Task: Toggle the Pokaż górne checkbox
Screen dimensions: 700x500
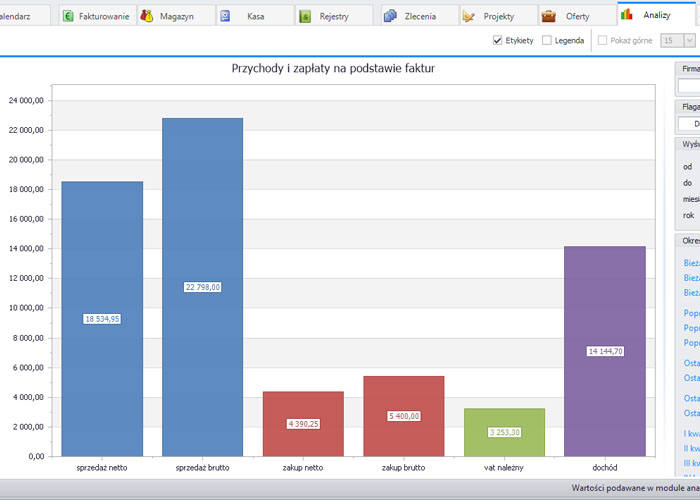Action: (x=602, y=40)
